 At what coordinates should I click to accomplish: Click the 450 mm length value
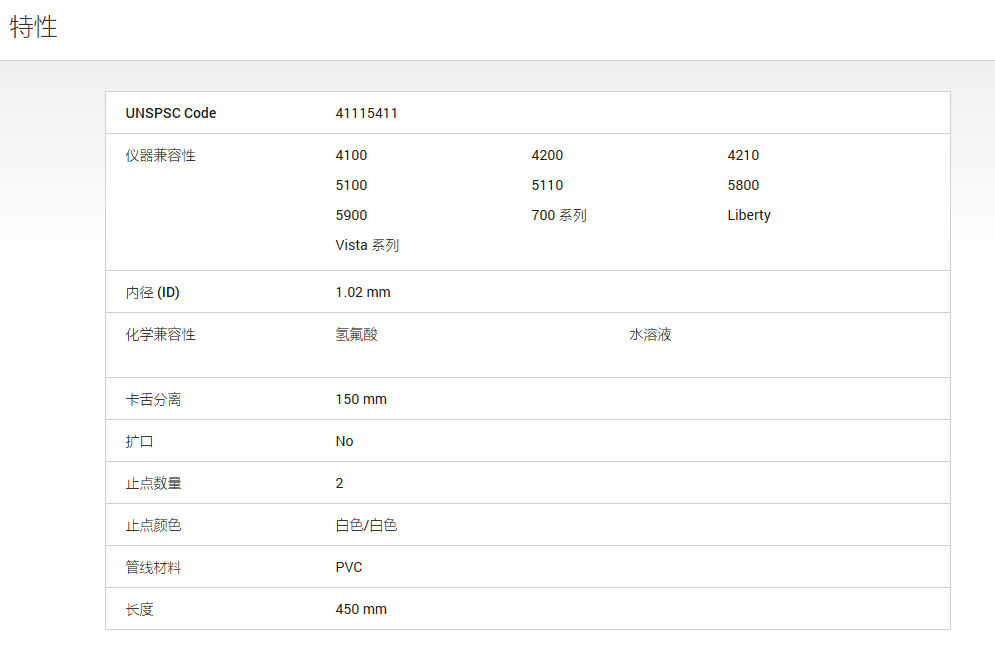click(x=361, y=609)
